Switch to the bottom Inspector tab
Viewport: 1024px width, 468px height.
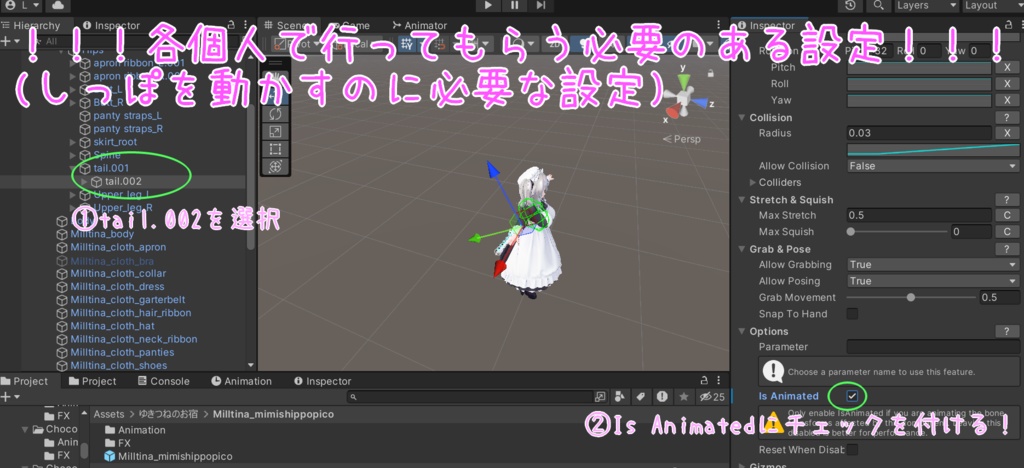[323, 381]
